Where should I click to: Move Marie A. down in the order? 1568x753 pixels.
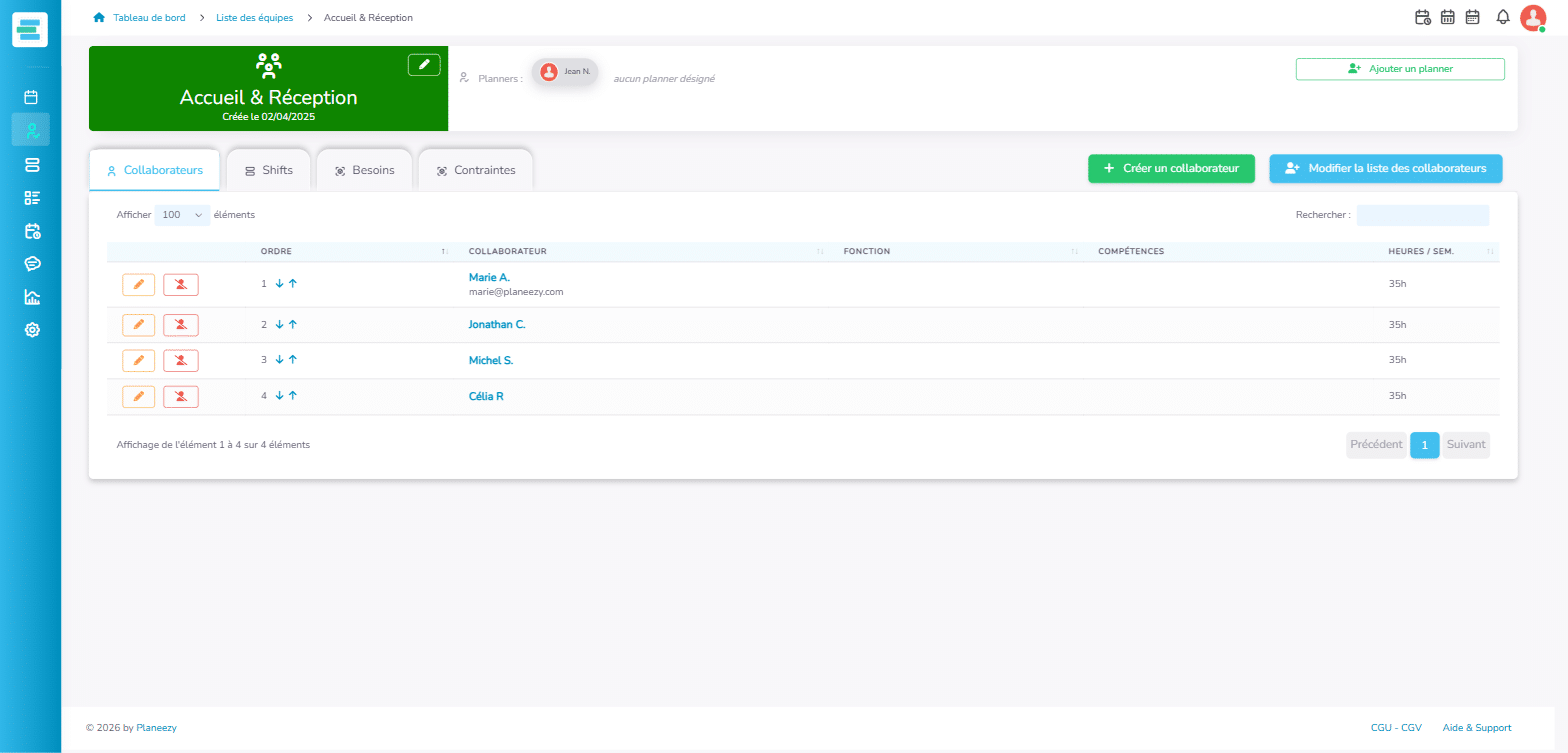pos(279,284)
